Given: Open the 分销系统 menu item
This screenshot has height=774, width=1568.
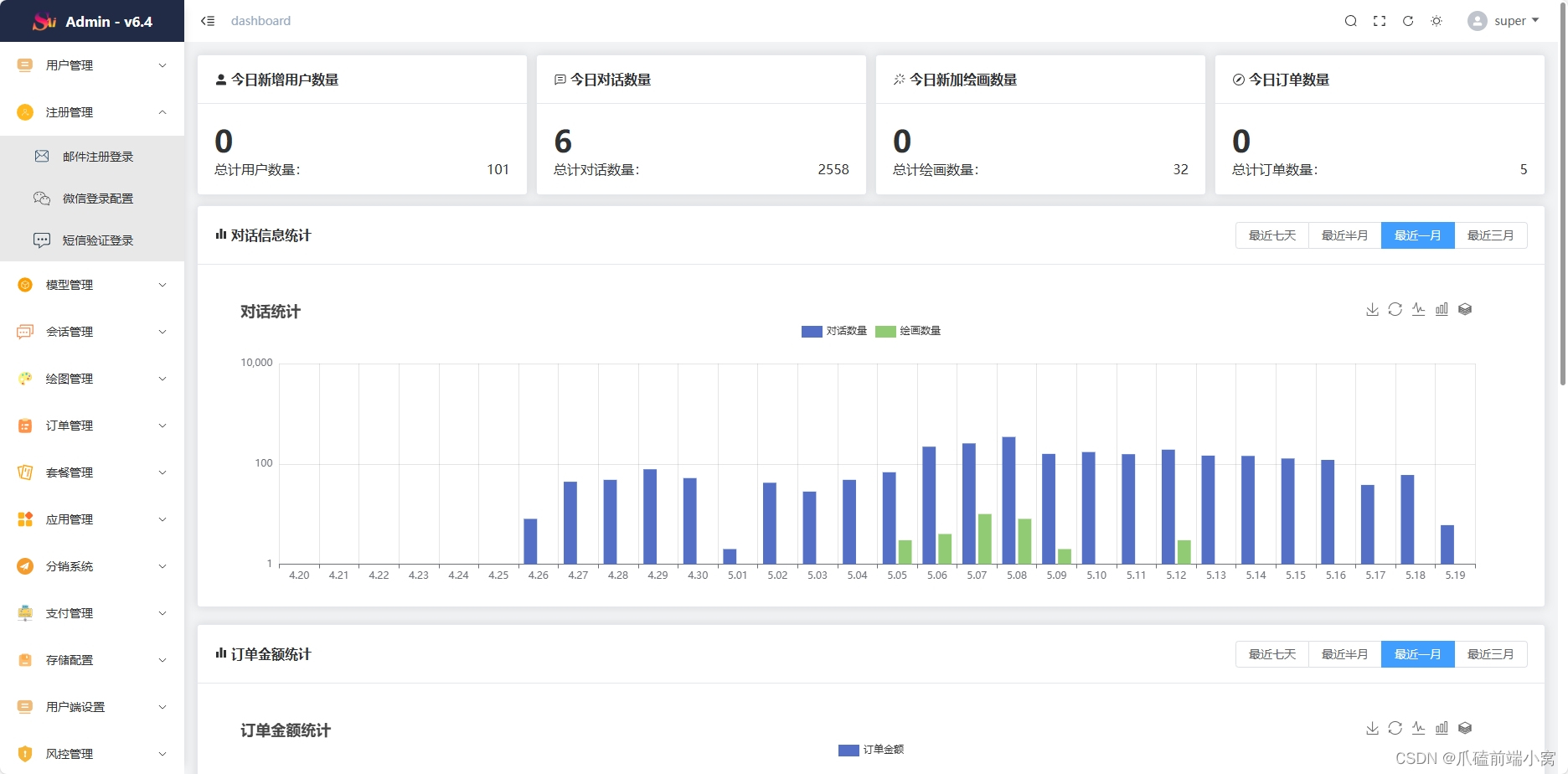Looking at the screenshot, I should tap(92, 566).
